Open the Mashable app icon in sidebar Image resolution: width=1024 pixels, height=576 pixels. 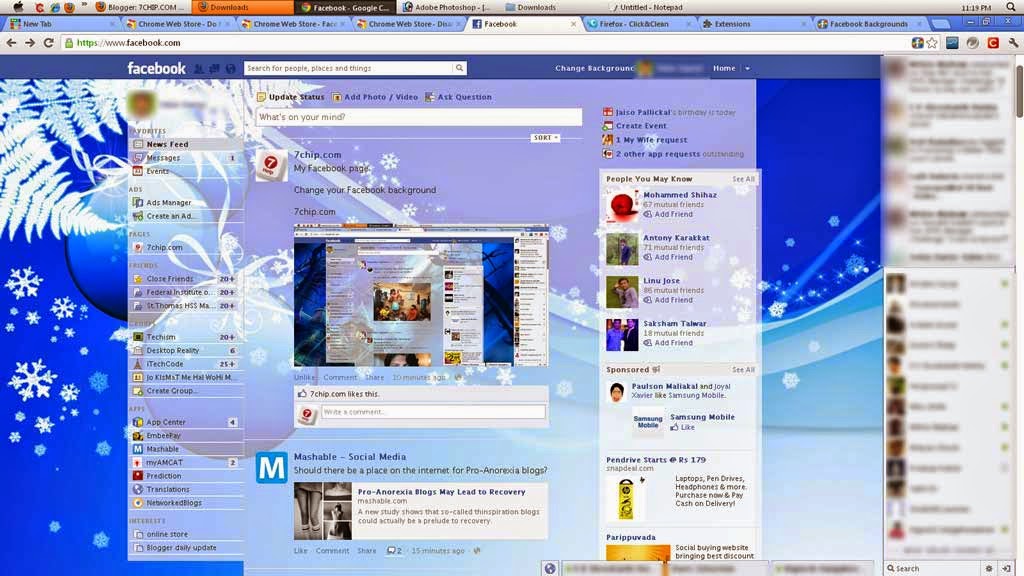(x=136, y=449)
